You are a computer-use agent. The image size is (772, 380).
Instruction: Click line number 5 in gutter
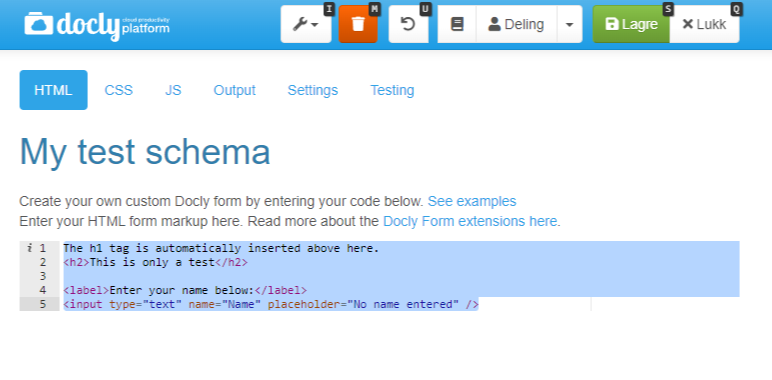coord(42,304)
